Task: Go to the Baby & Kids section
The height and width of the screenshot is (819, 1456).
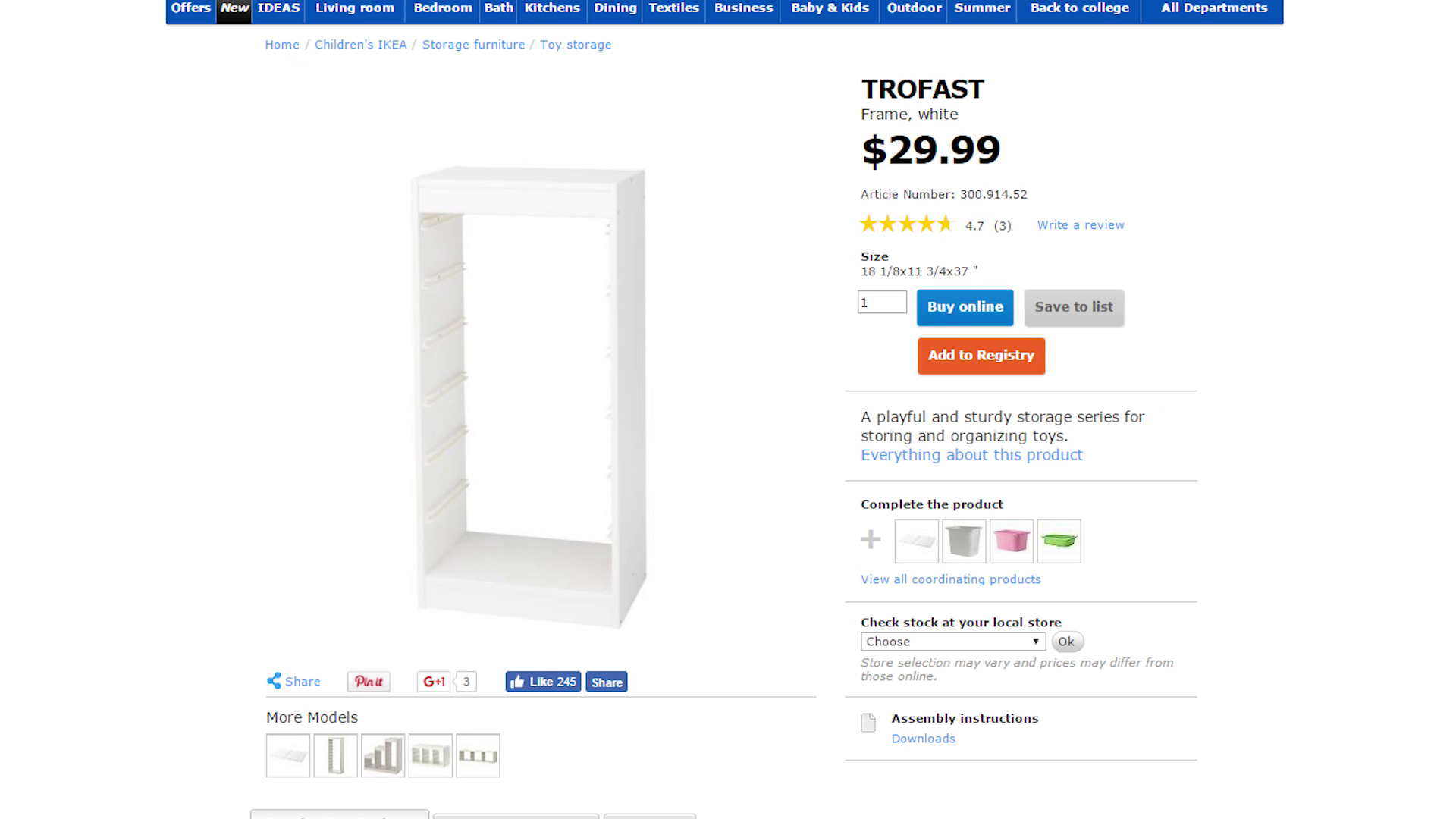Action: pos(830,8)
